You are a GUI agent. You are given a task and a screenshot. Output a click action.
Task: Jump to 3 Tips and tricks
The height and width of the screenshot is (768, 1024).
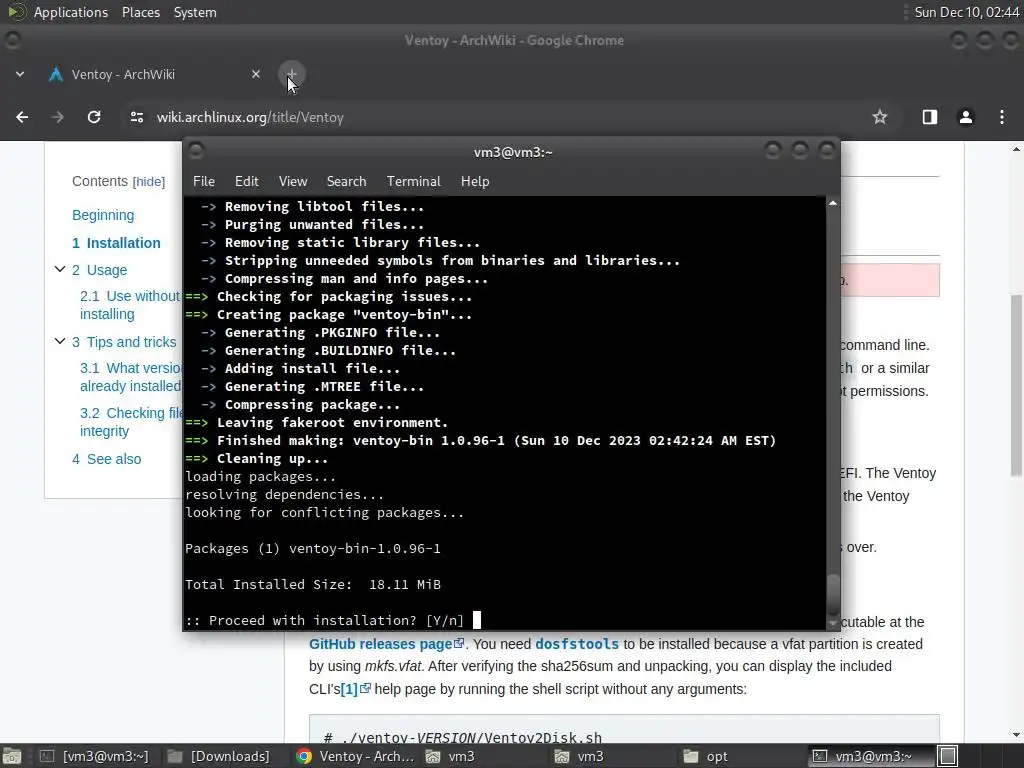[x=124, y=342]
